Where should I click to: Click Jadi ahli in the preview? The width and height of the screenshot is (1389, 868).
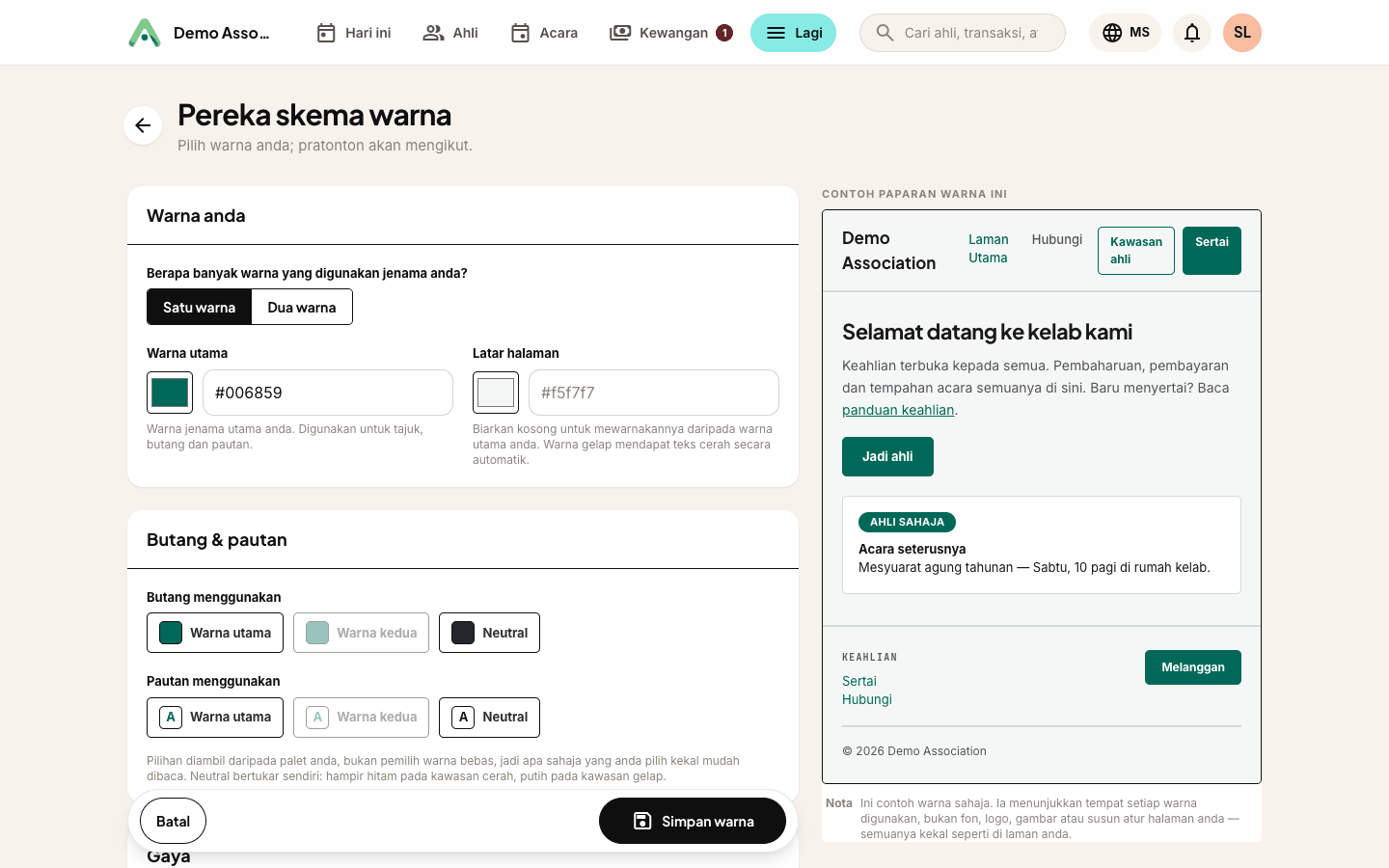click(x=887, y=456)
